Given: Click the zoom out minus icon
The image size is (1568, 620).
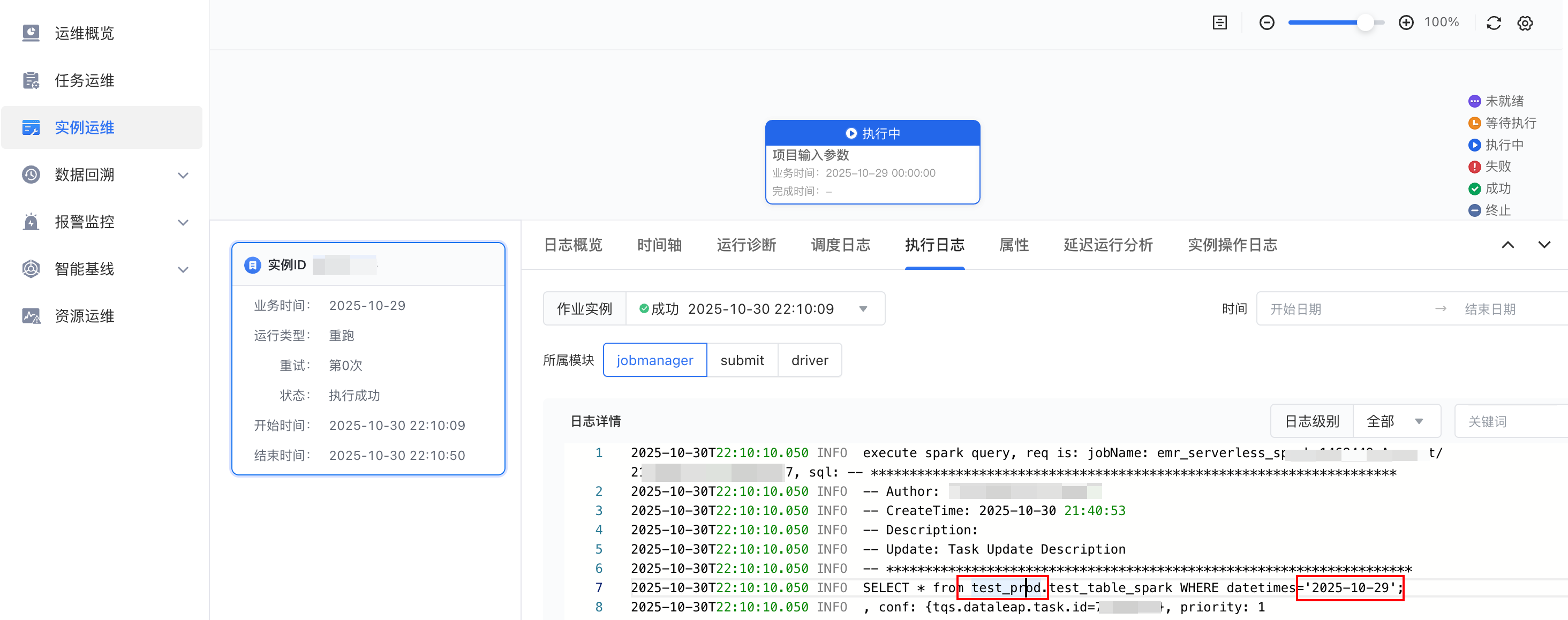Looking at the screenshot, I should (1267, 22).
